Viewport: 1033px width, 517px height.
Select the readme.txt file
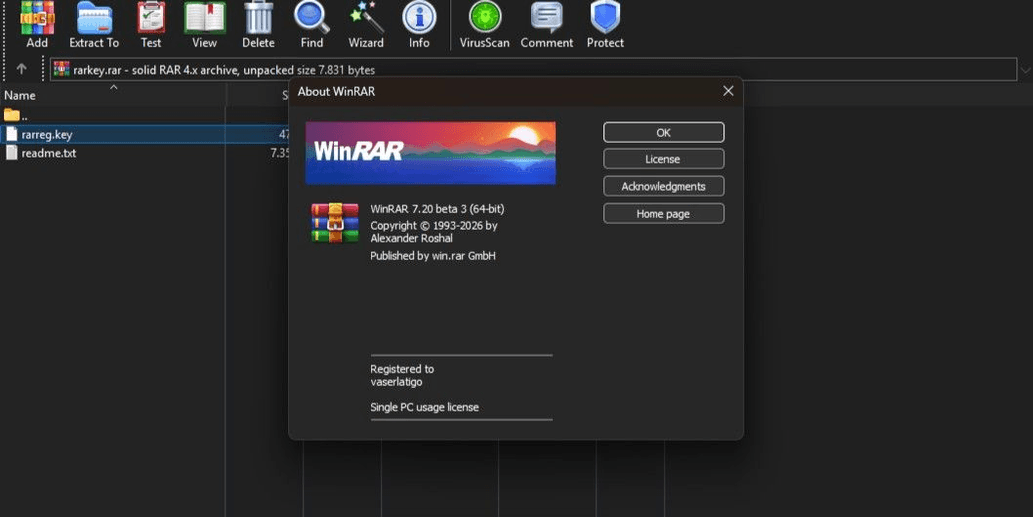click(49, 153)
